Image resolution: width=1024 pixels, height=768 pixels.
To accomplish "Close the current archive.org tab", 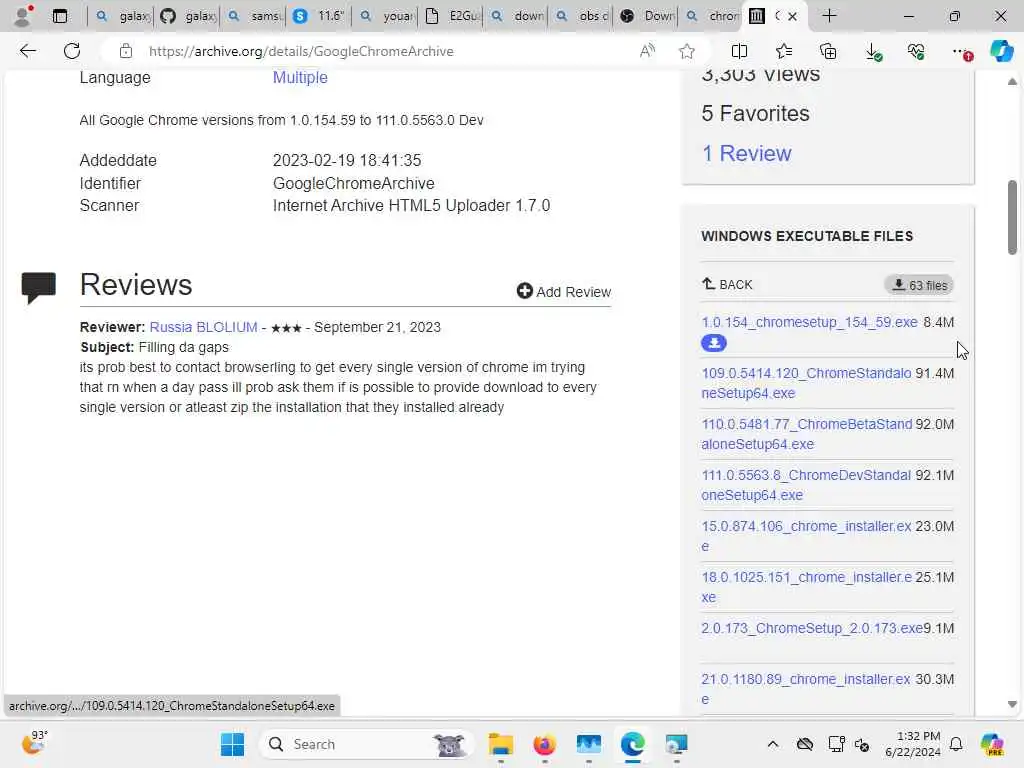I will pos(792,16).
